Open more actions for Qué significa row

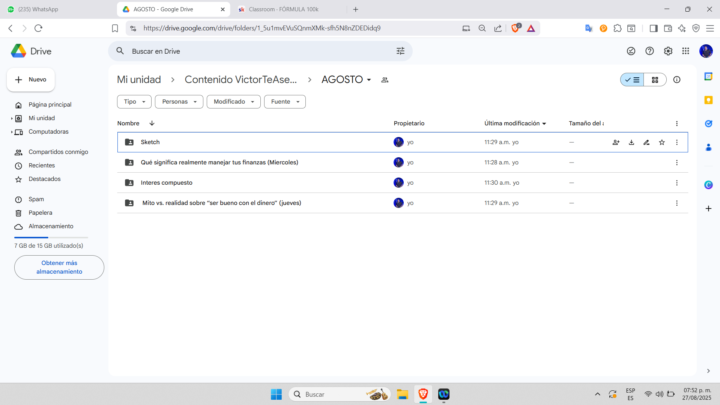click(x=677, y=163)
